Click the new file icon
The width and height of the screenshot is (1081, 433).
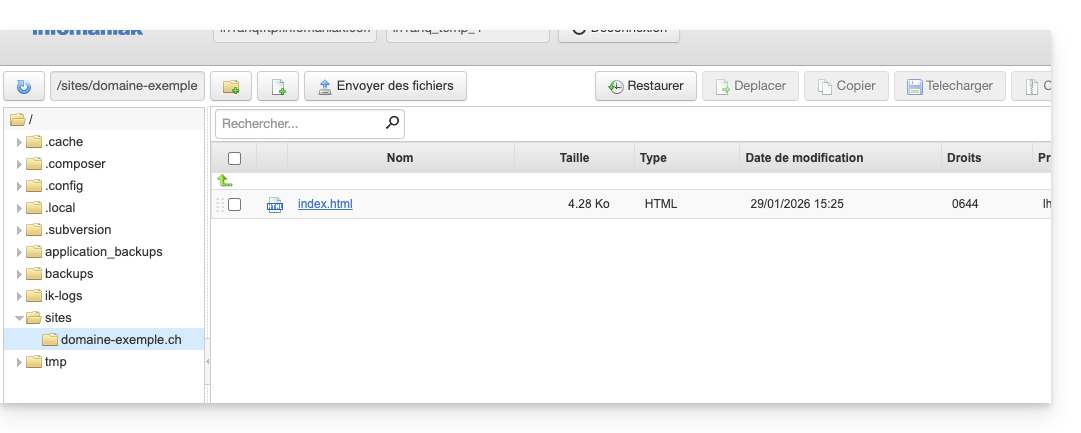click(278, 86)
